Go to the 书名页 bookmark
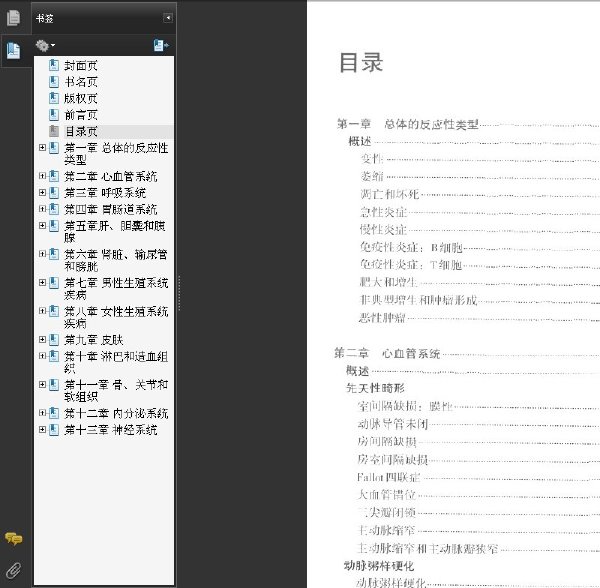Screen dimensions: 600x588 tap(81, 82)
